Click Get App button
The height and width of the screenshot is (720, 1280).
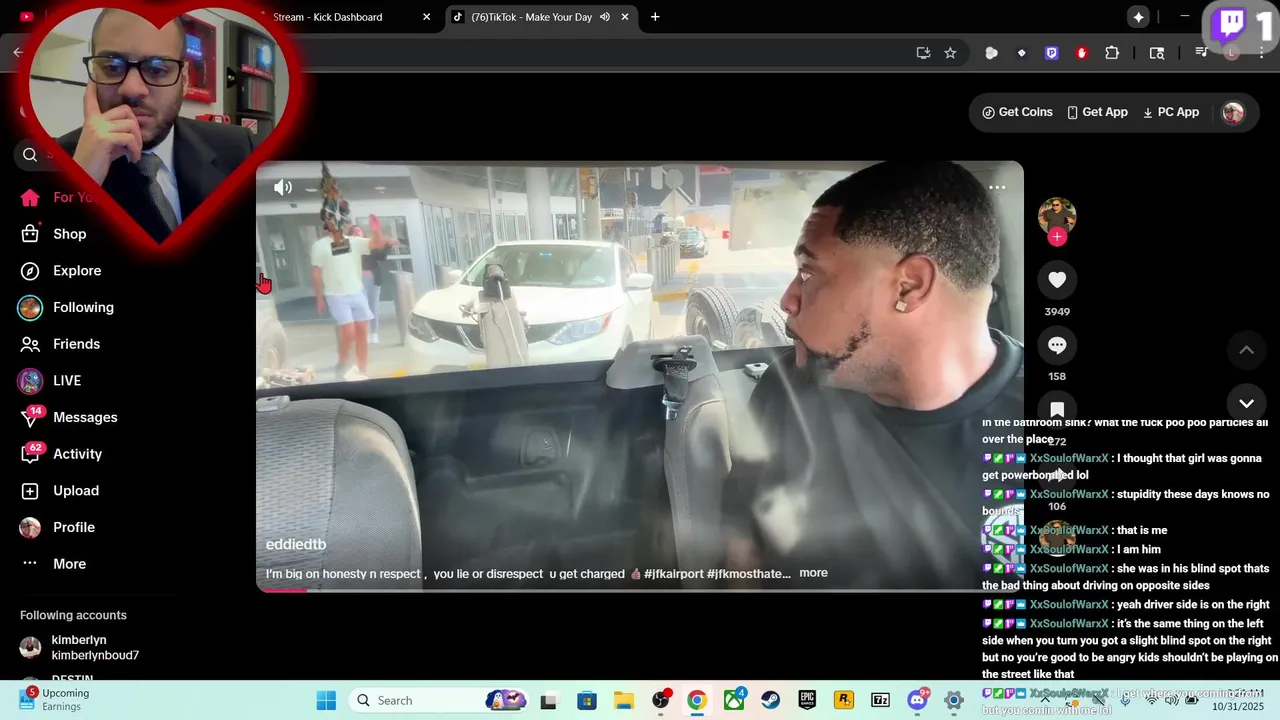pyautogui.click(x=1097, y=112)
